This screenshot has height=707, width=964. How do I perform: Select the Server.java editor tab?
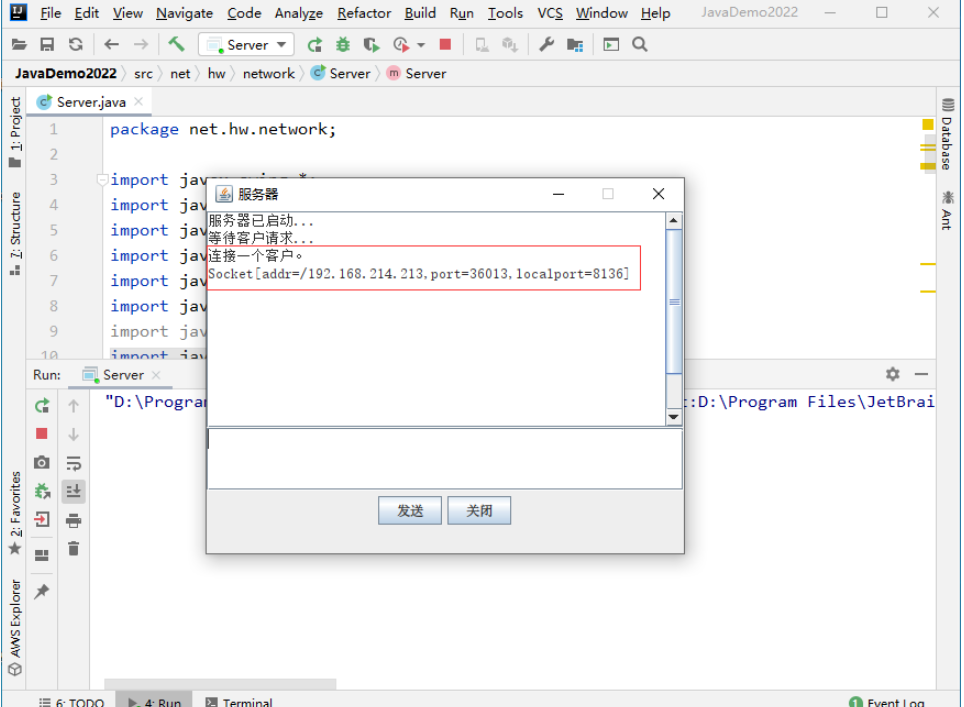point(91,102)
